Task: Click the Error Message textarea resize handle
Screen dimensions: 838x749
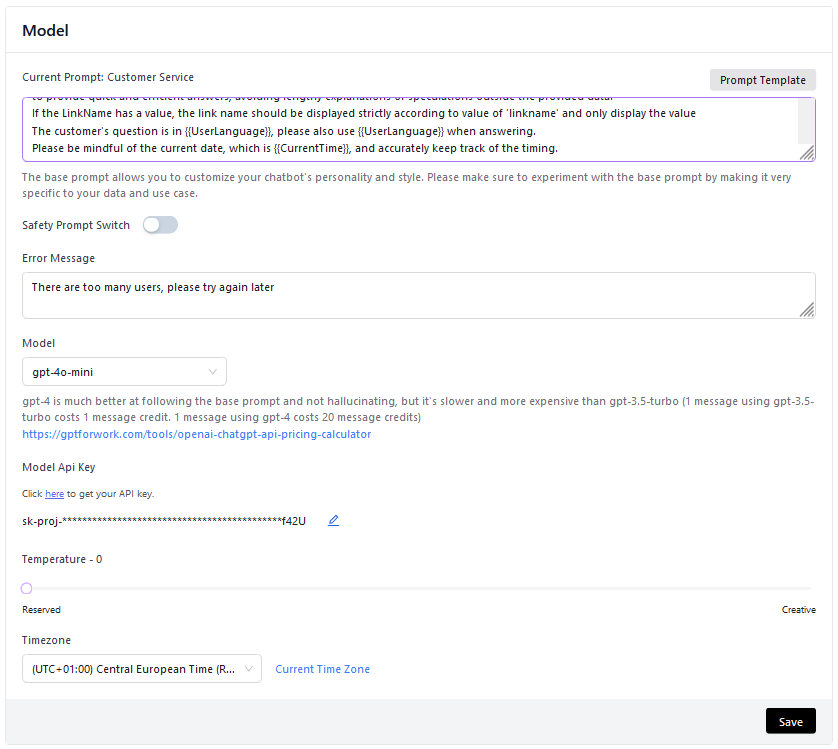Action: (x=806, y=311)
